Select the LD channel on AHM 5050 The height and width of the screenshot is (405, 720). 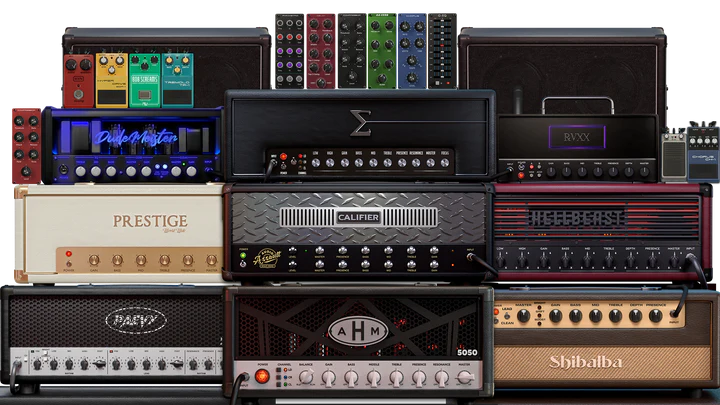tap(279, 369)
